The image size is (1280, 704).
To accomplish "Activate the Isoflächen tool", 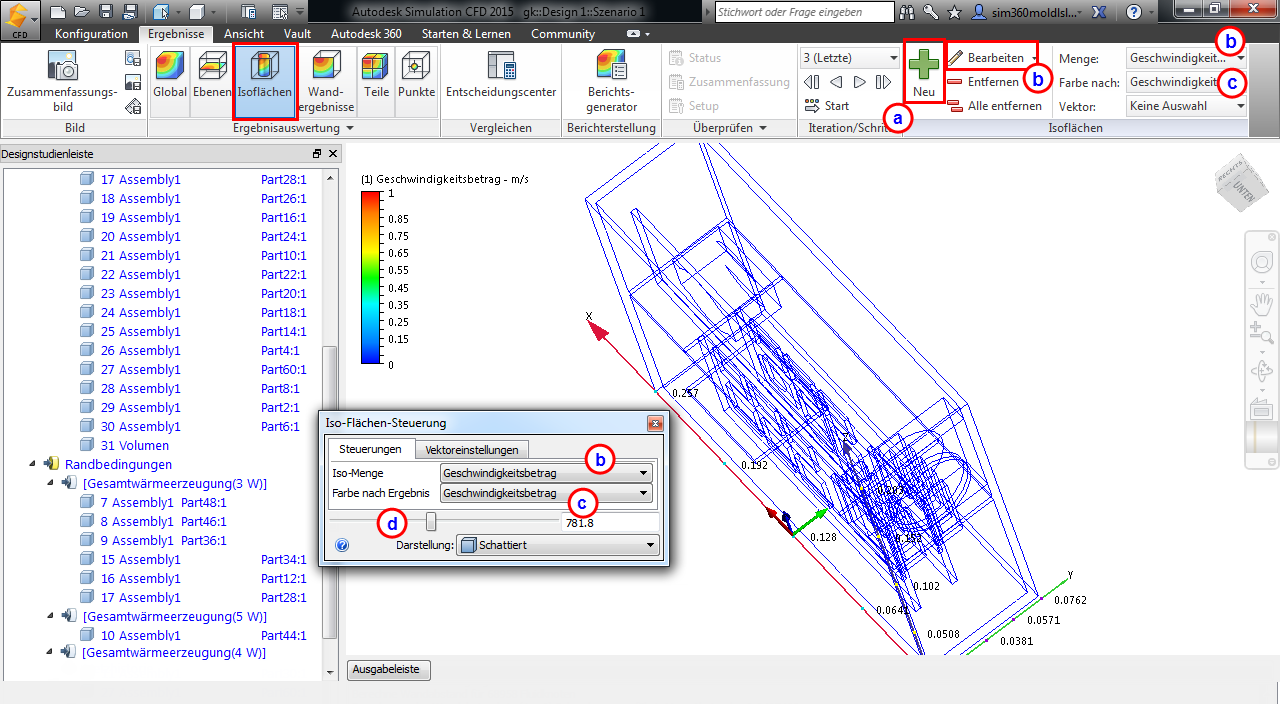I will point(265,80).
